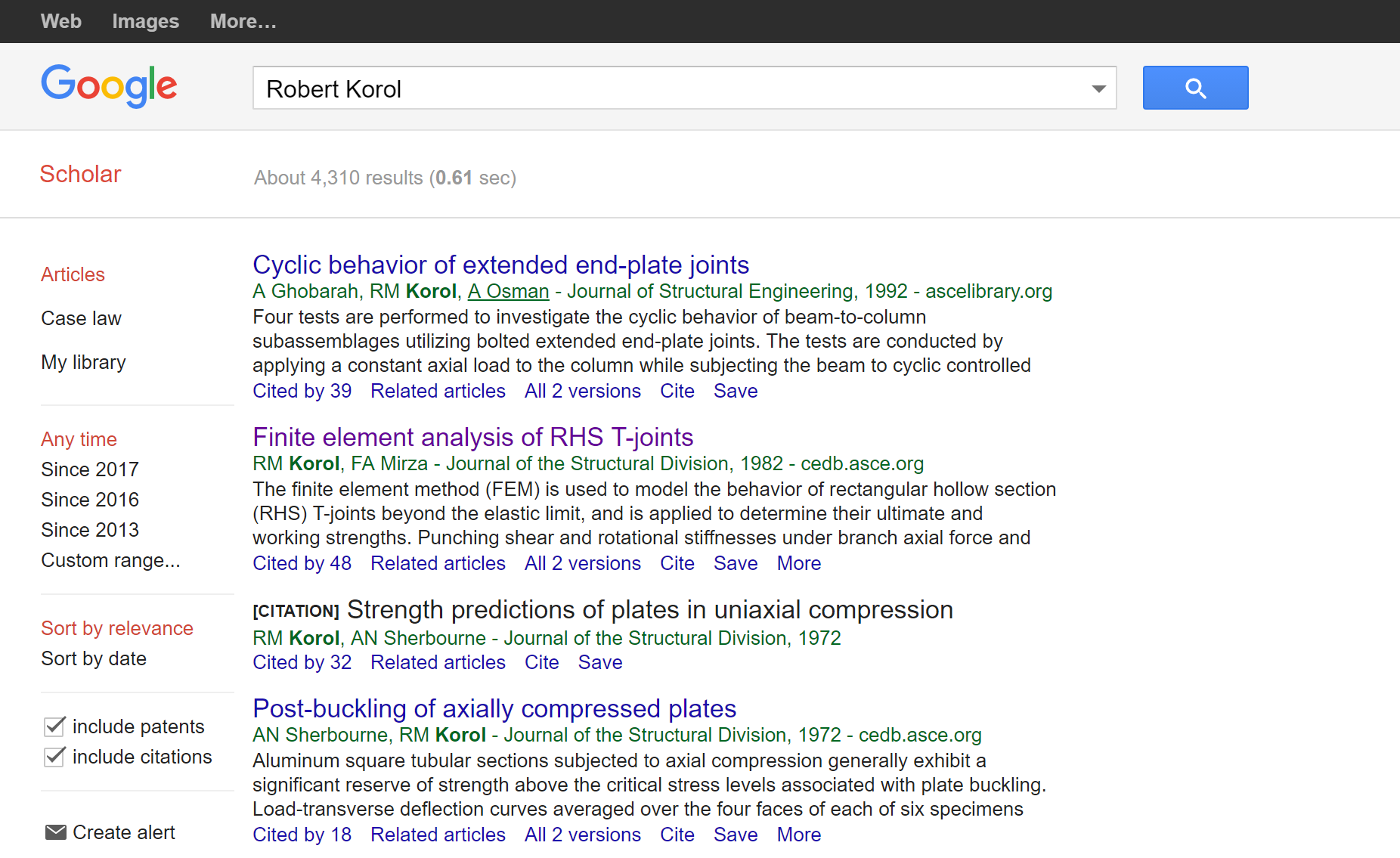Switch to Images section
Screen dimensions: 1400x858
pyautogui.click(x=145, y=21)
